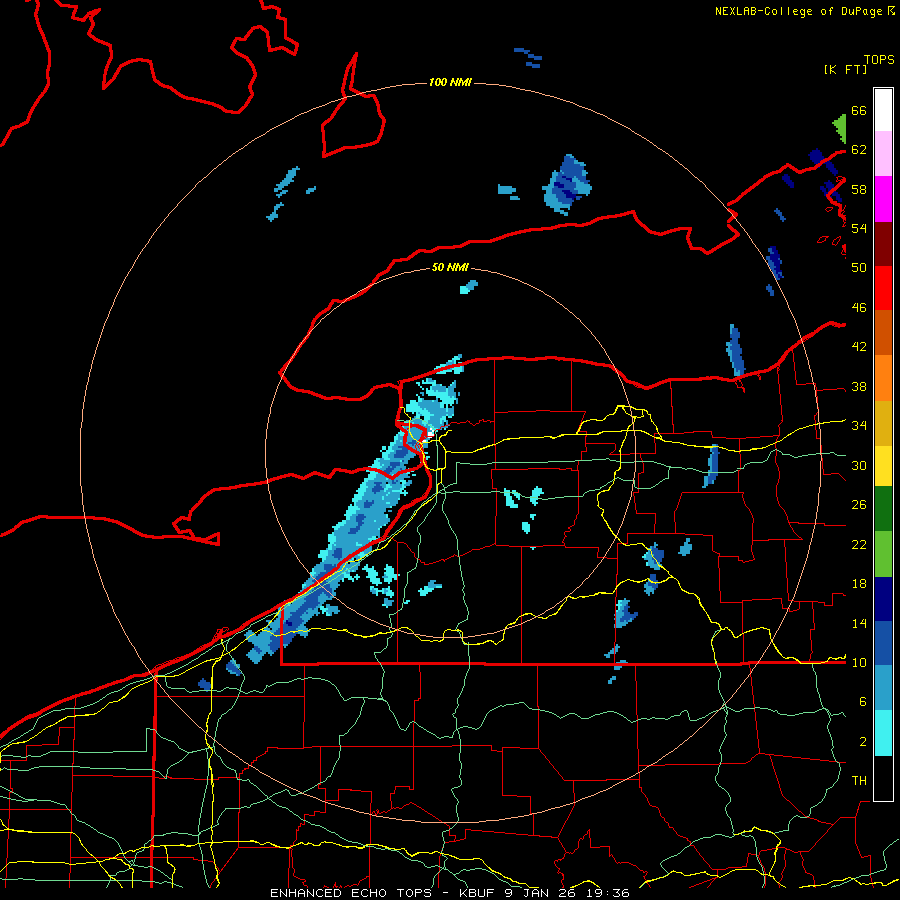
Task: Click the magenta legend swatch
Action: pos(883,198)
